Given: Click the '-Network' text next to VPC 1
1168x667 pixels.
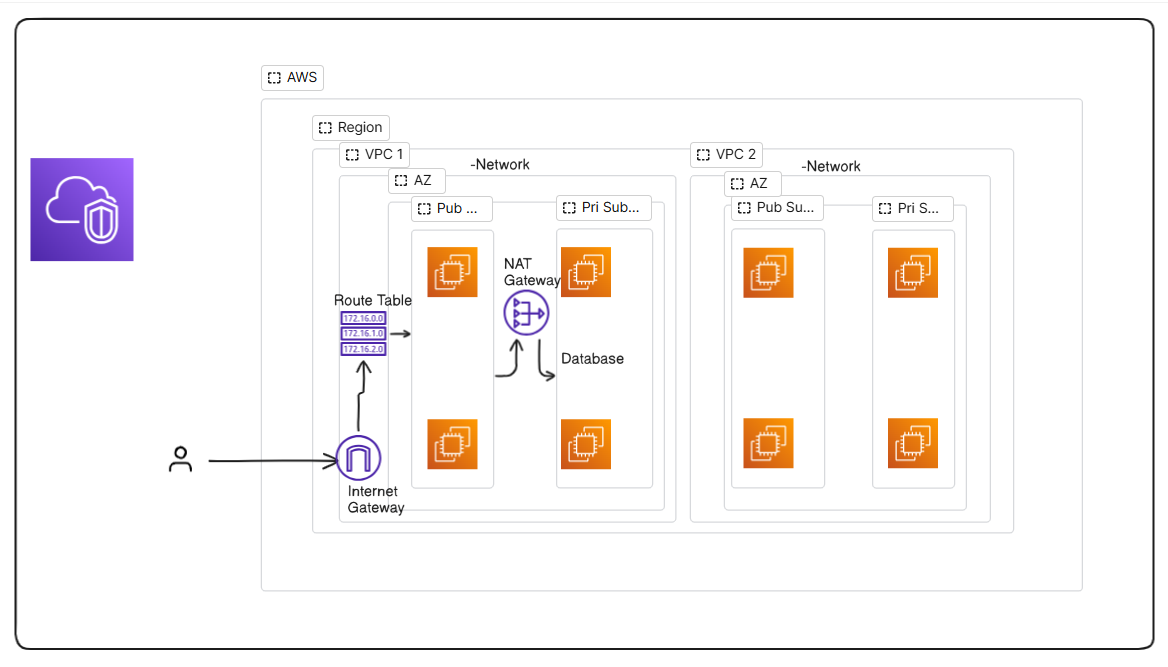Looking at the screenshot, I should pyautogui.click(x=500, y=165).
